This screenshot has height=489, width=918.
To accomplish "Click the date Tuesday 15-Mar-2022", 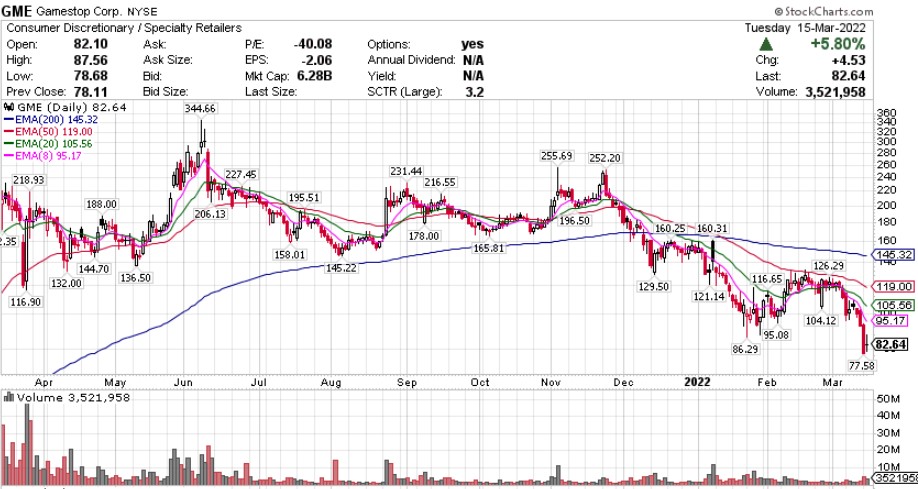I will coord(805,28).
